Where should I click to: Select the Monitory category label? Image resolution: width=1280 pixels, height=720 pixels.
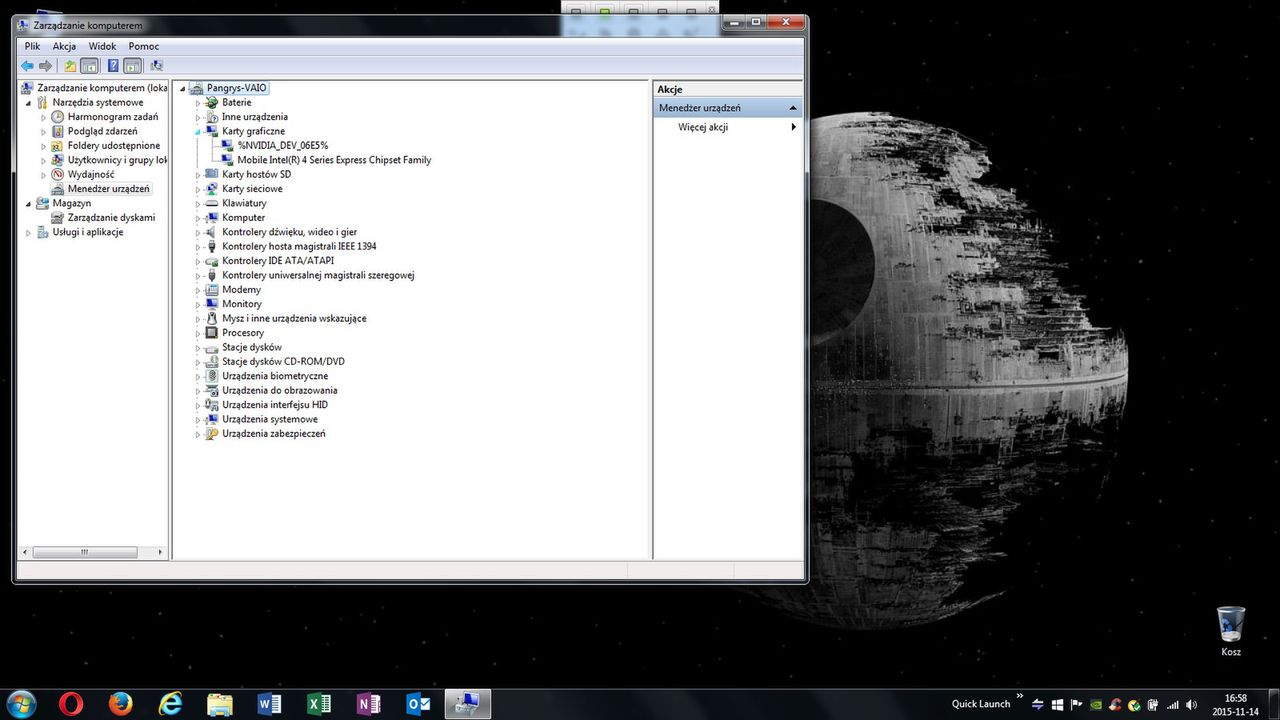(x=242, y=304)
